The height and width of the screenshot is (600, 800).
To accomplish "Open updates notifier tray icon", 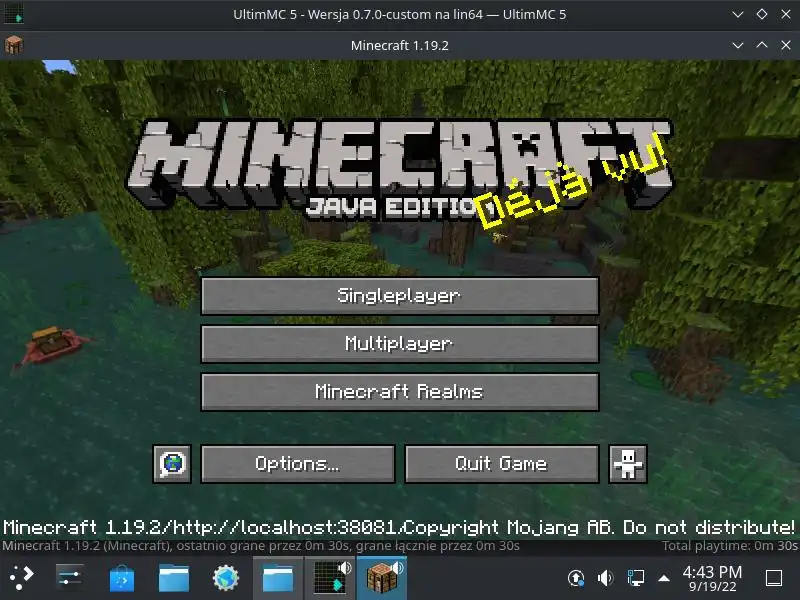I will point(576,578).
